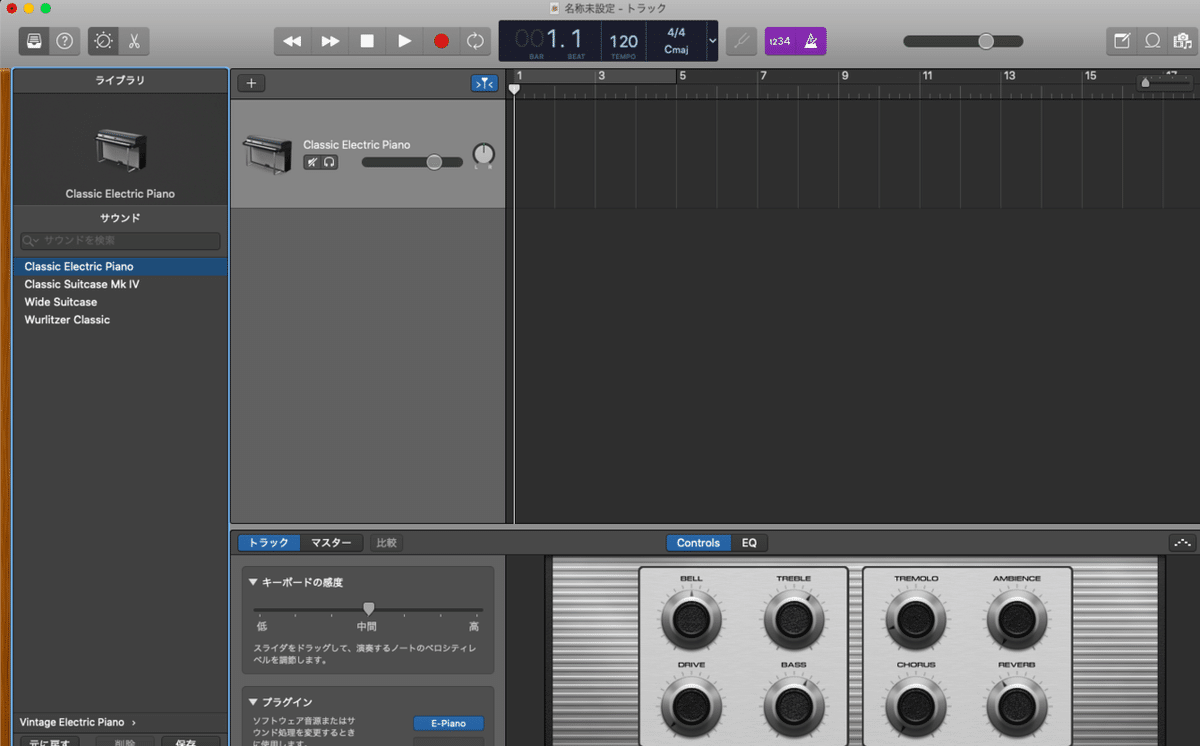Start recording with the red Record button
This screenshot has height=746, width=1200.
click(x=441, y=41)
